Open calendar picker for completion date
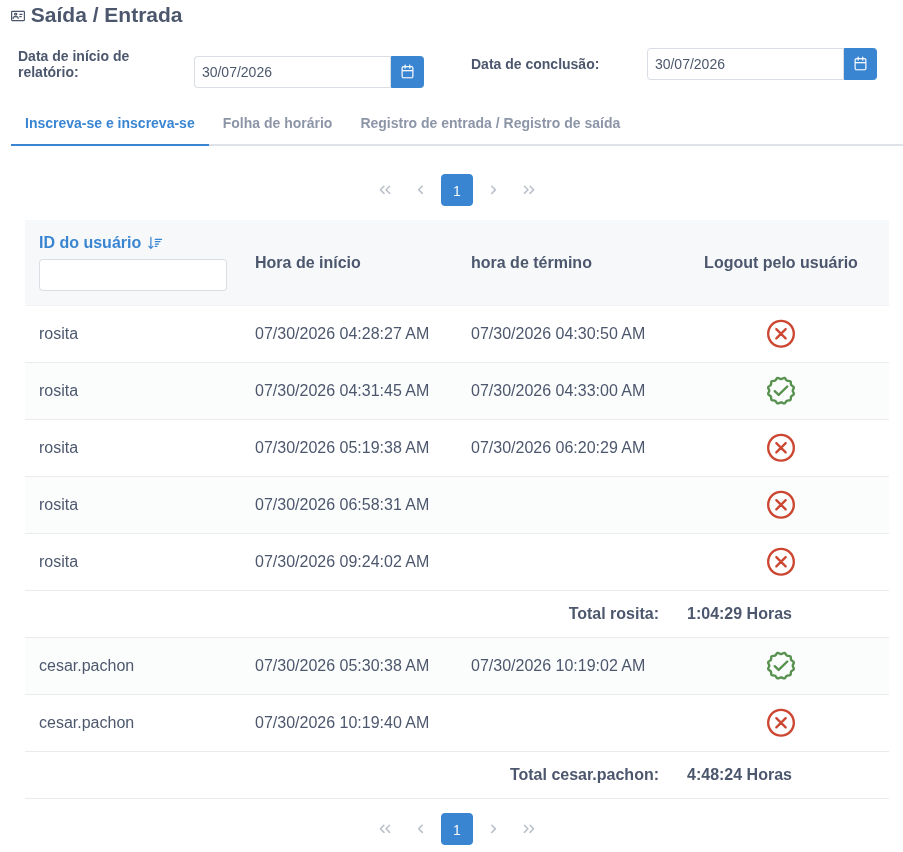 point(860,64)
